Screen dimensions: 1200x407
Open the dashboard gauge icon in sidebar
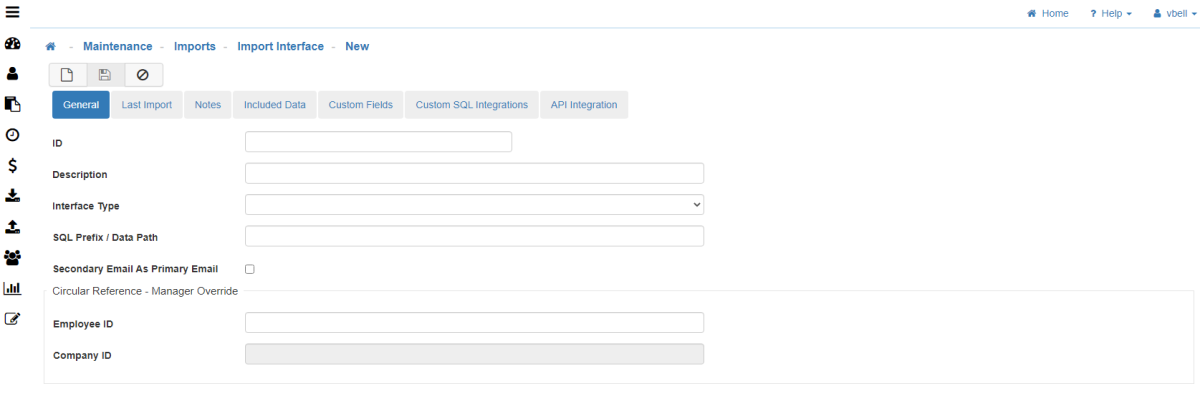[x=13, y=44]
